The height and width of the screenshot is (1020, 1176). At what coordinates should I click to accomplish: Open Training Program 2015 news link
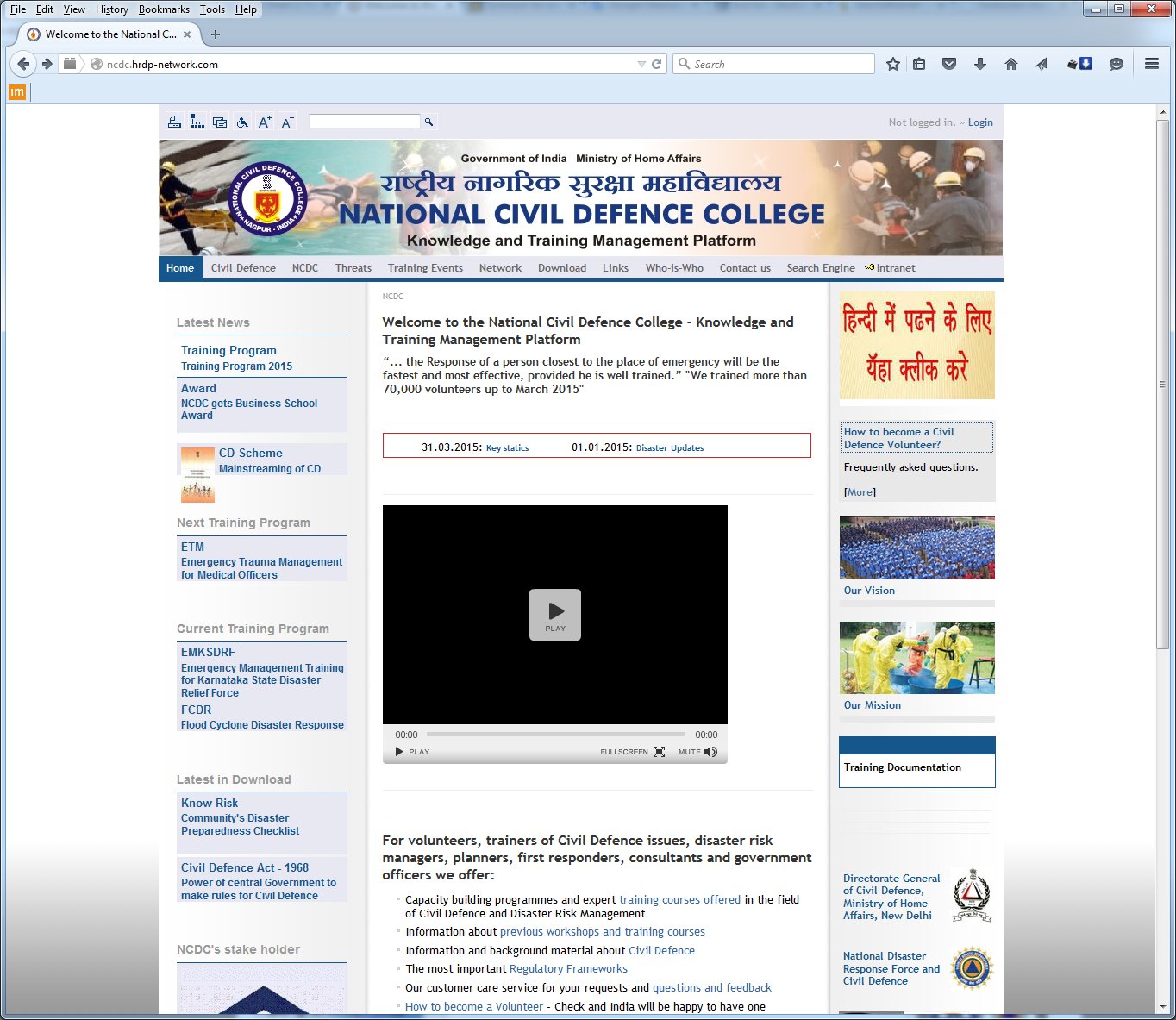tap(236, 366)
